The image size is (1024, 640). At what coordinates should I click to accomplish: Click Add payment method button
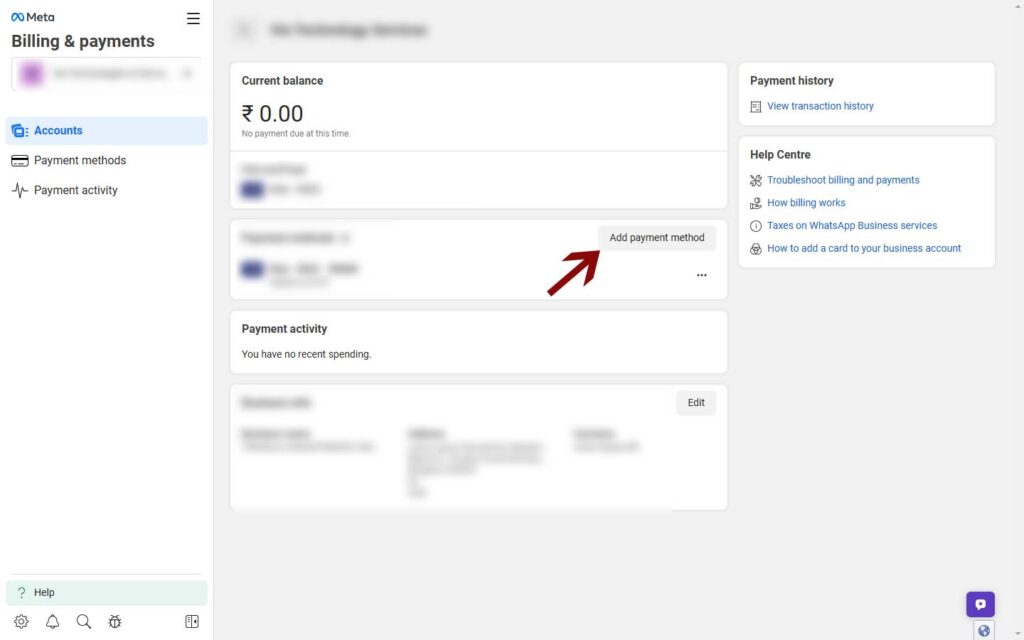click(656, 238)
